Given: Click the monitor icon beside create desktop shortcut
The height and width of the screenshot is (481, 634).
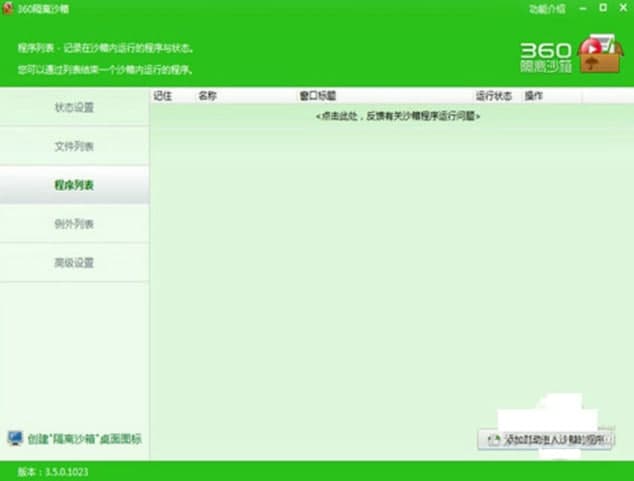Looking at the screenshot, I should (15, 438).
